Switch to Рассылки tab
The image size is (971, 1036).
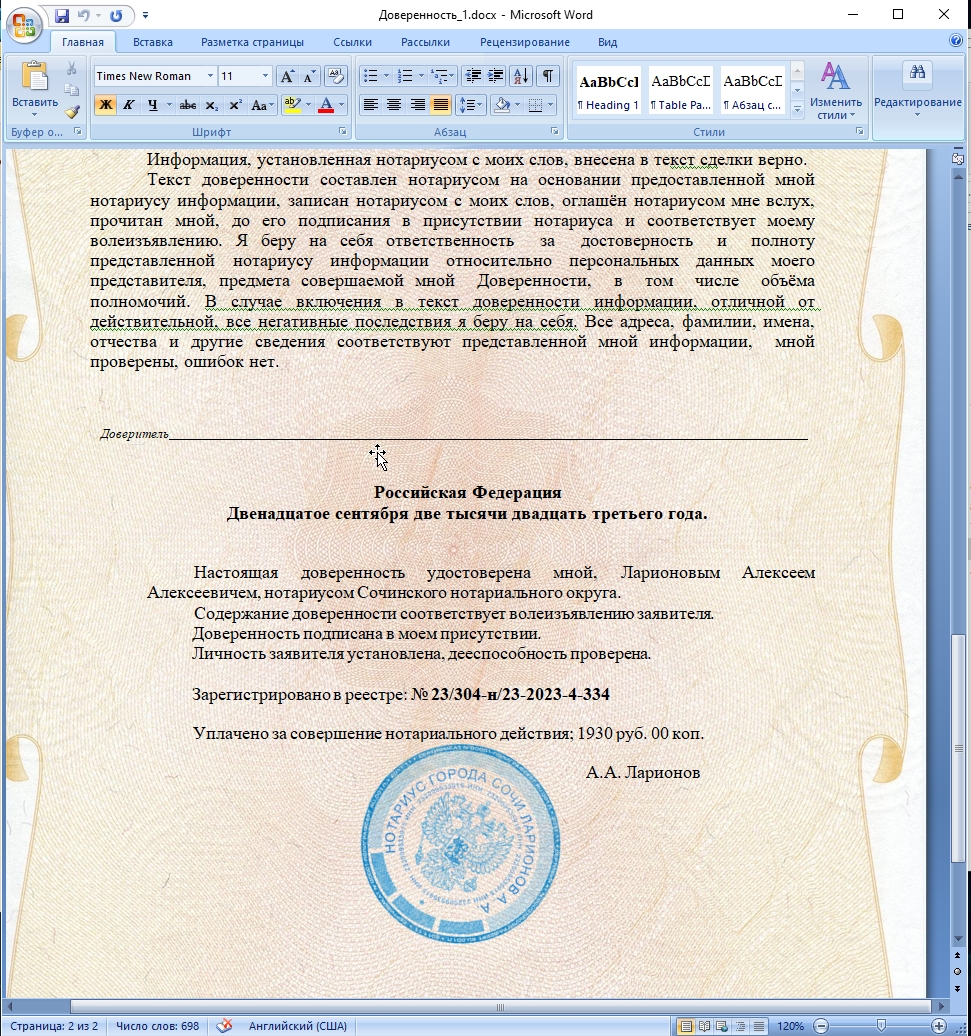point(425,42)
